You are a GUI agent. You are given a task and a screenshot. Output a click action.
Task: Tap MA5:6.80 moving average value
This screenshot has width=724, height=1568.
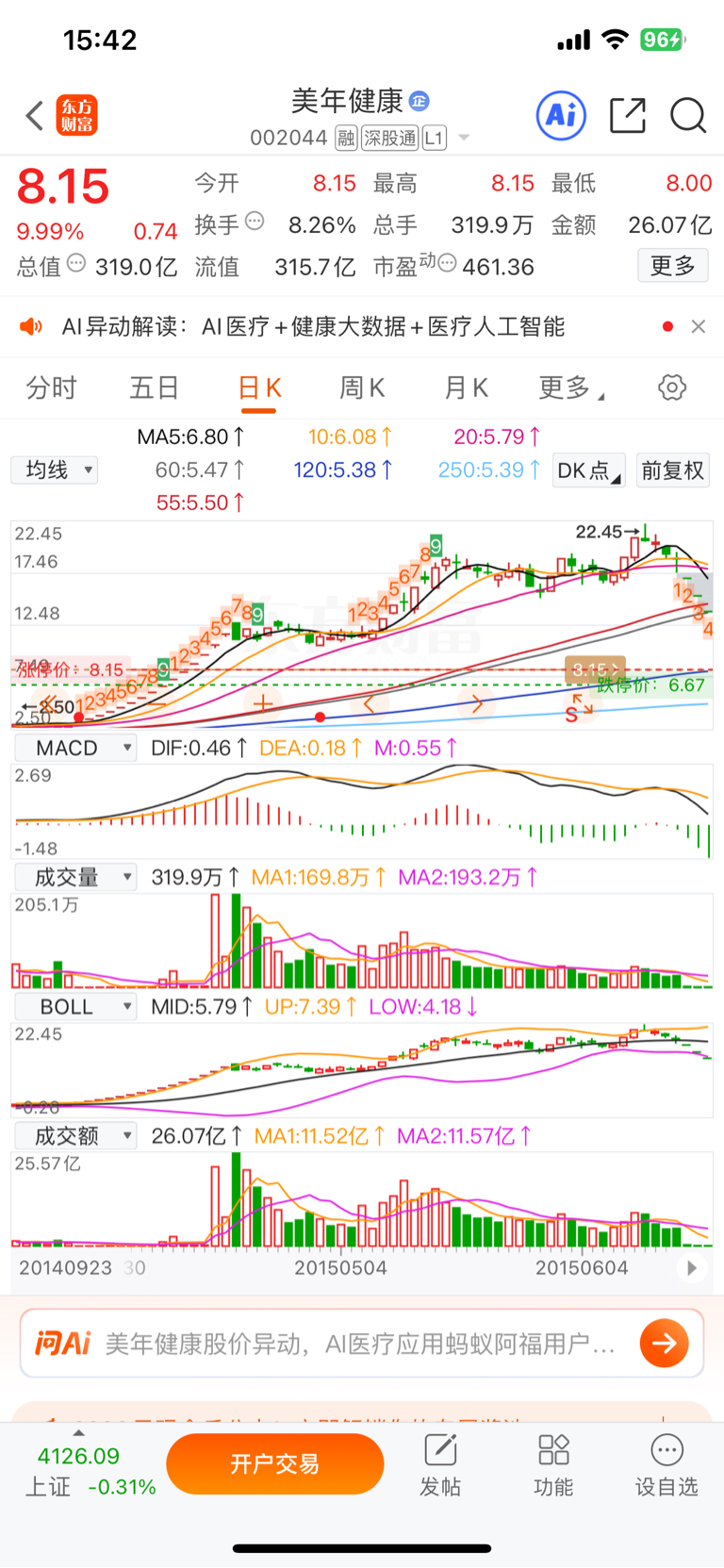click(190, 437)
